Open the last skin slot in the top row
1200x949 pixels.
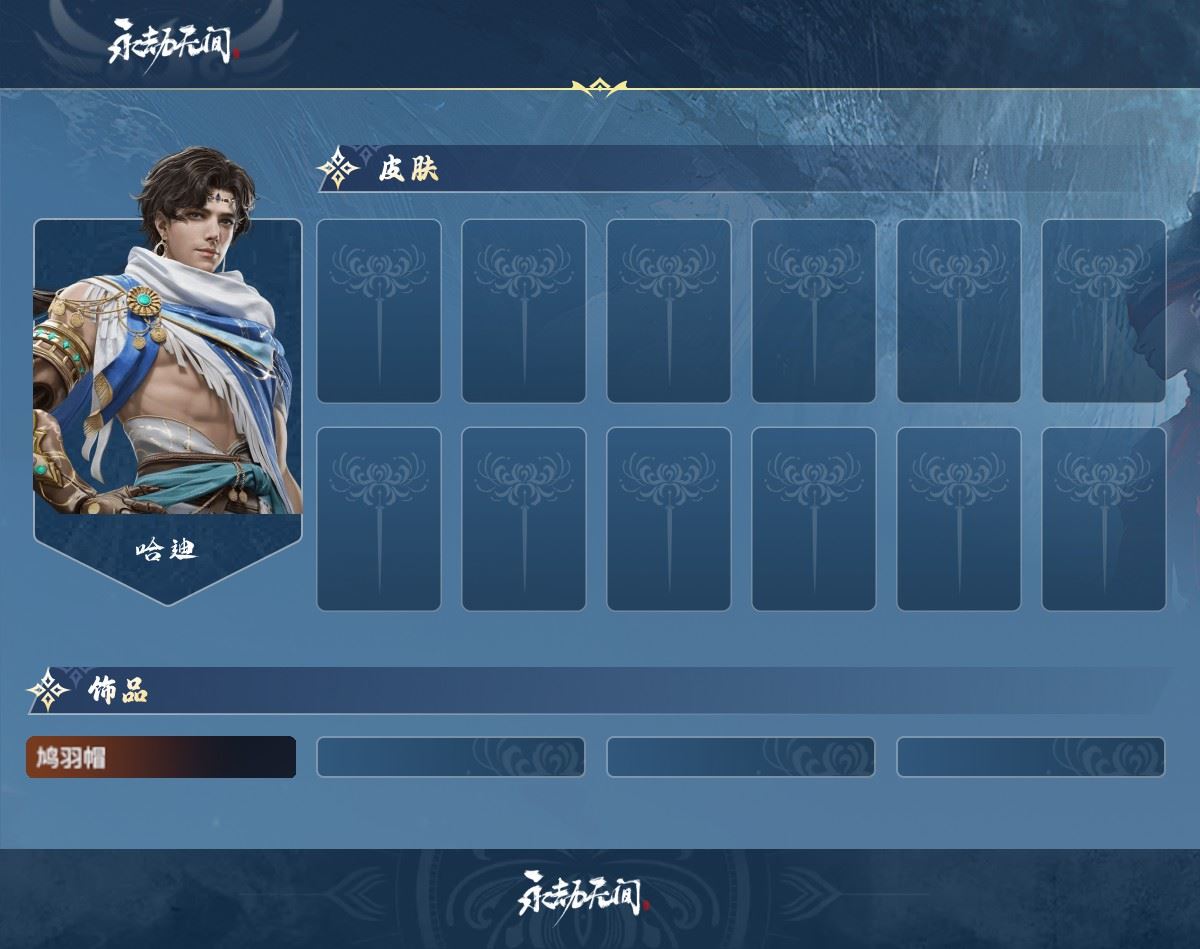[1104, 311]
